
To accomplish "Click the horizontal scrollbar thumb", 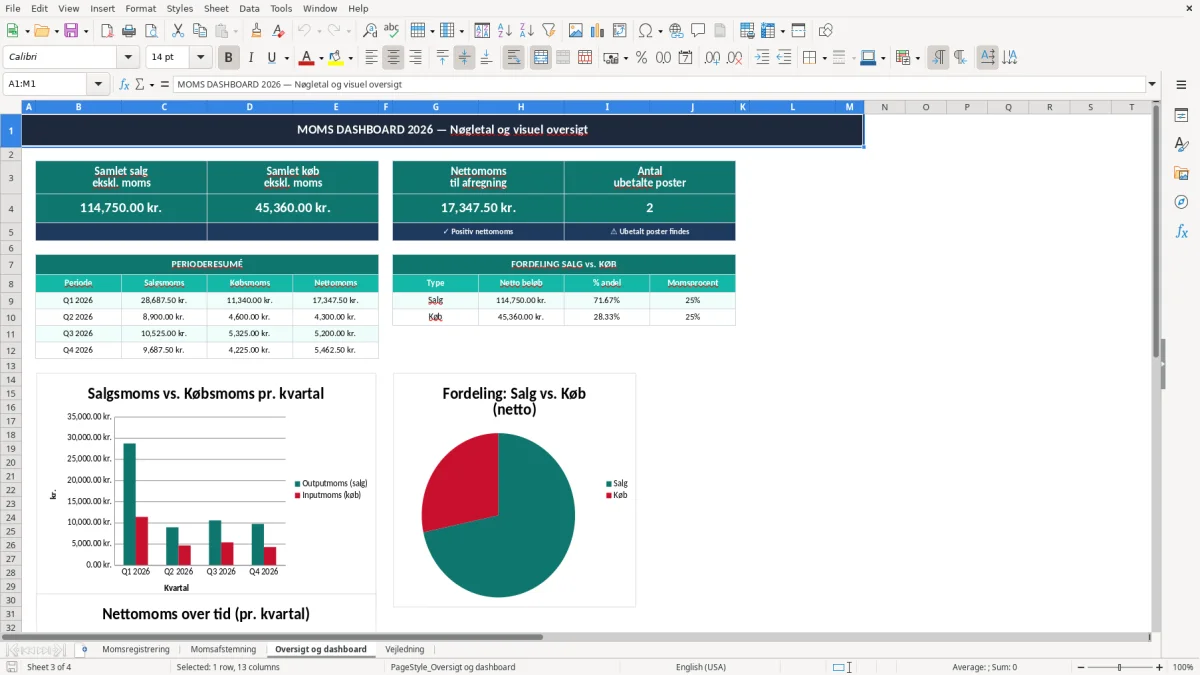I will [x=272, y=636].
